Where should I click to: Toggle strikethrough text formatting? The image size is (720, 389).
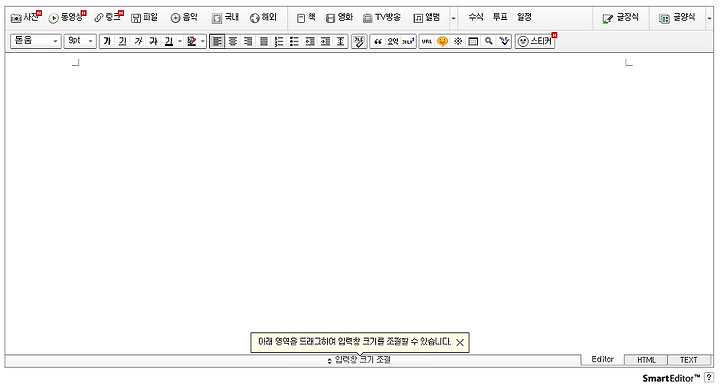[153, 41]
